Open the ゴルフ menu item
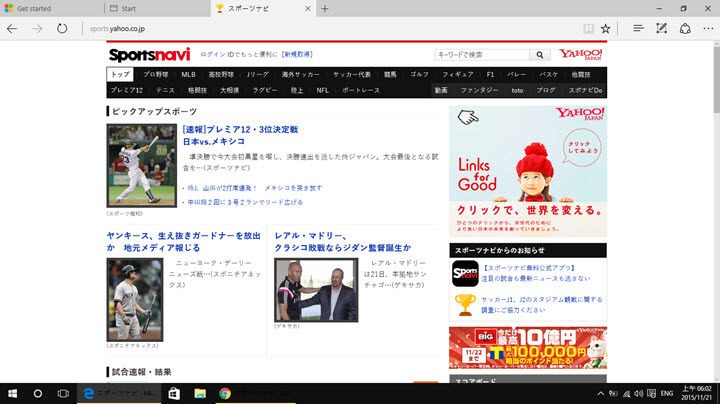The width and height of the screenshot is (720, 404). pos(419,74)
